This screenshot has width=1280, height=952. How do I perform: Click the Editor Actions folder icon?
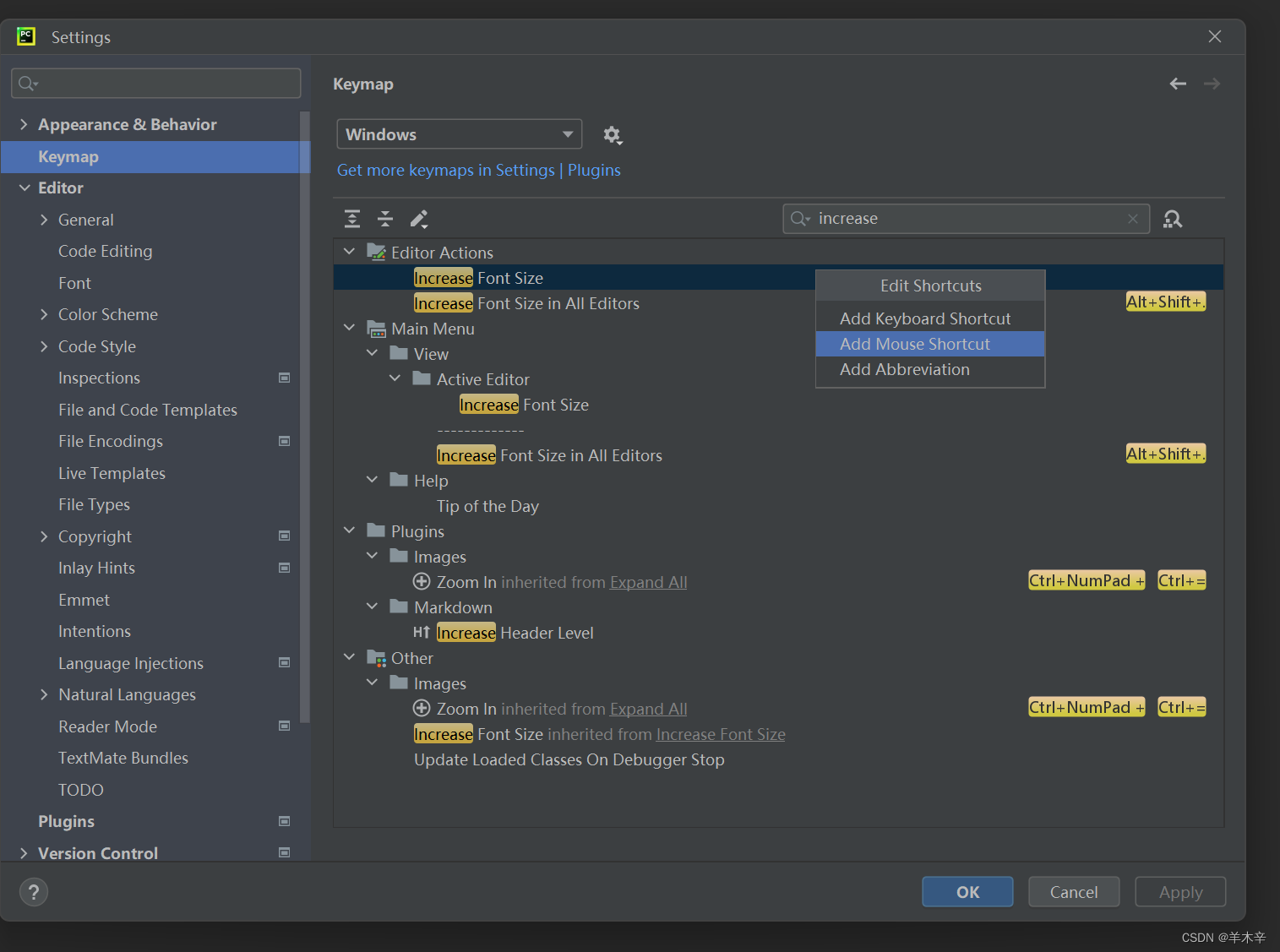[377, 252]
